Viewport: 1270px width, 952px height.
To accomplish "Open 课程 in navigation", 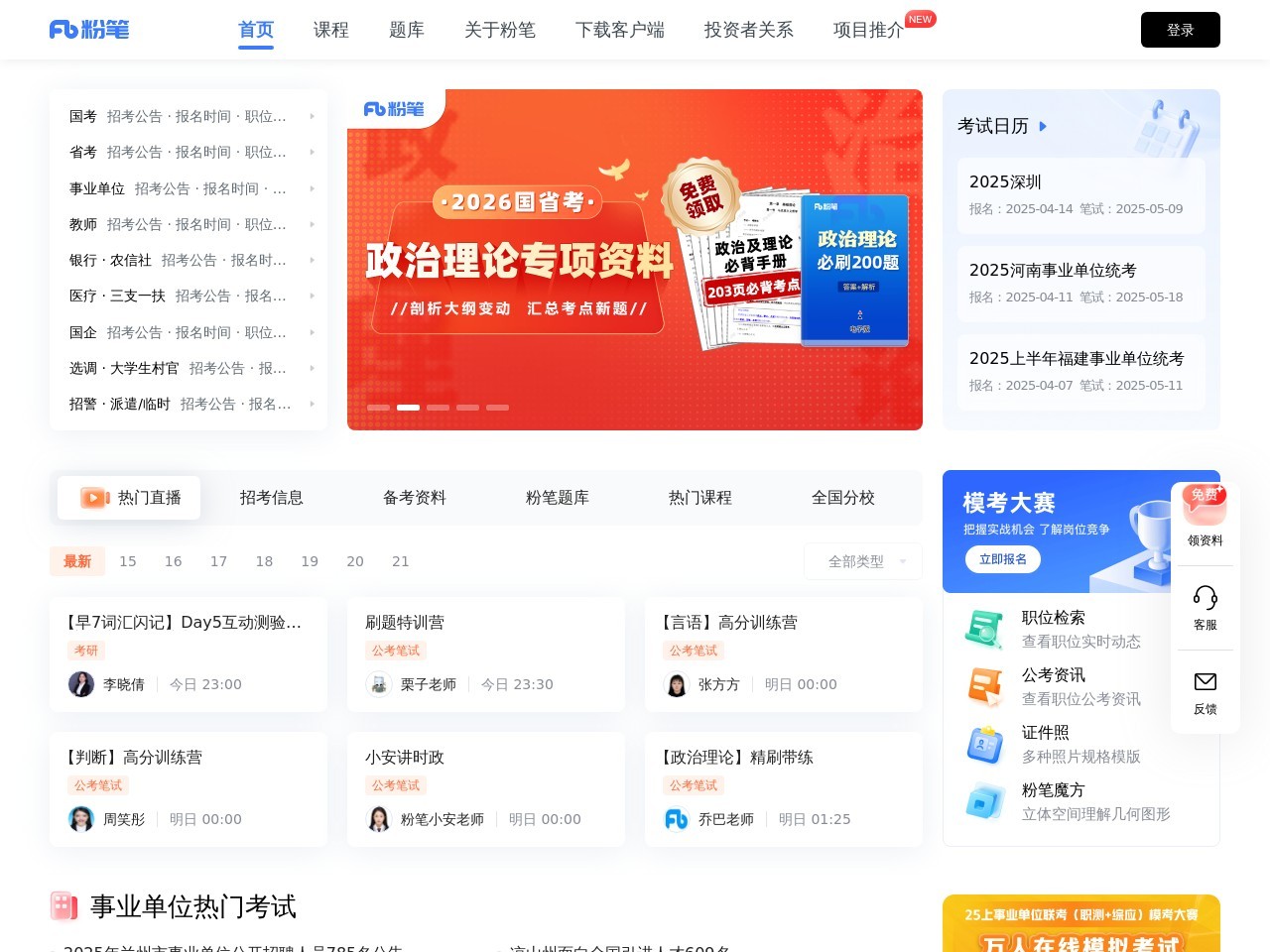I will click(x=331, y=30).
